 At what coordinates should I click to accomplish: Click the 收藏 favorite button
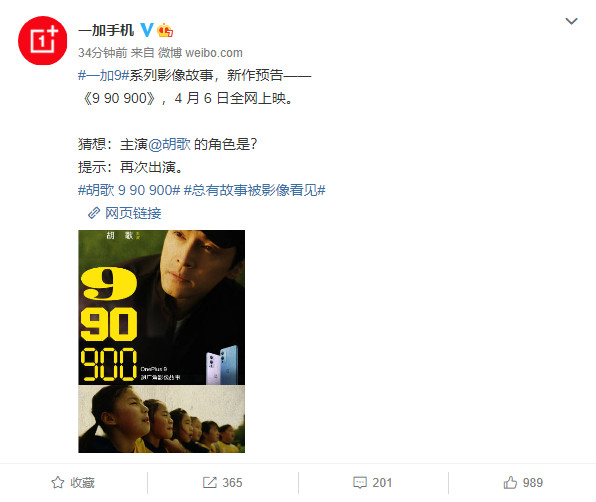tap(73, 483)
